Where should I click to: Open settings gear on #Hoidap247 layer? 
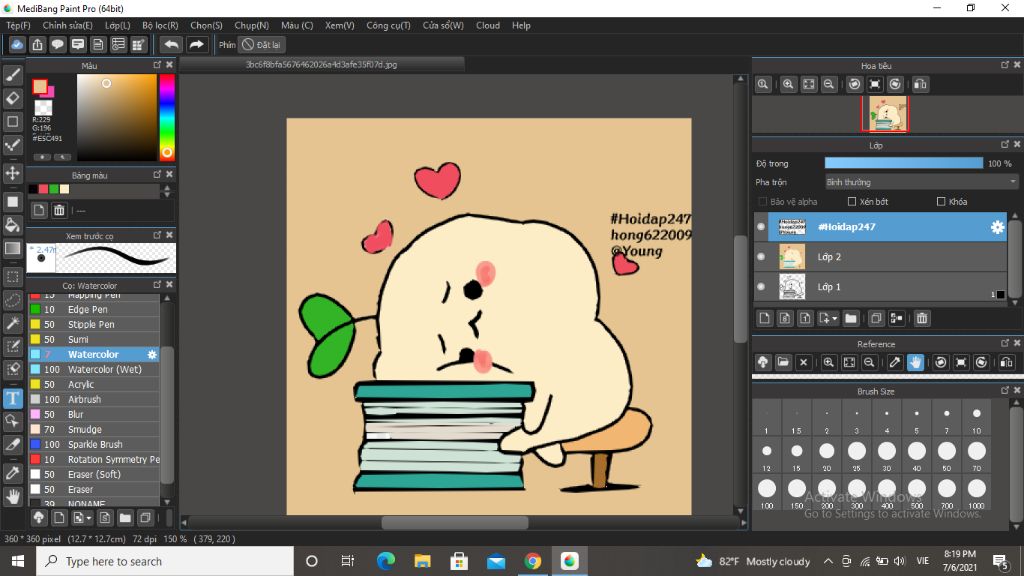click(x=996, y=227)
